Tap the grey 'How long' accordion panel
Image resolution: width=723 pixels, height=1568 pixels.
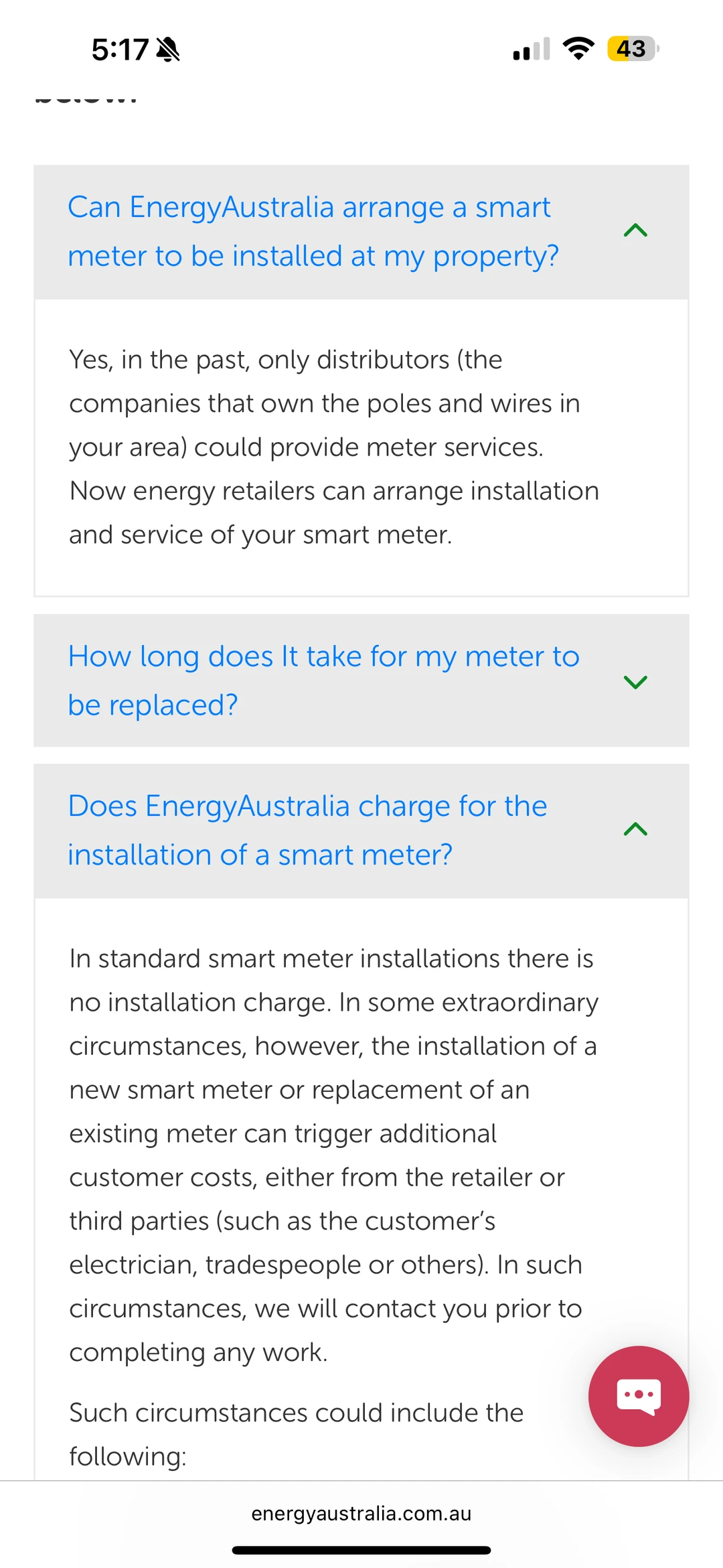(361, 681)
